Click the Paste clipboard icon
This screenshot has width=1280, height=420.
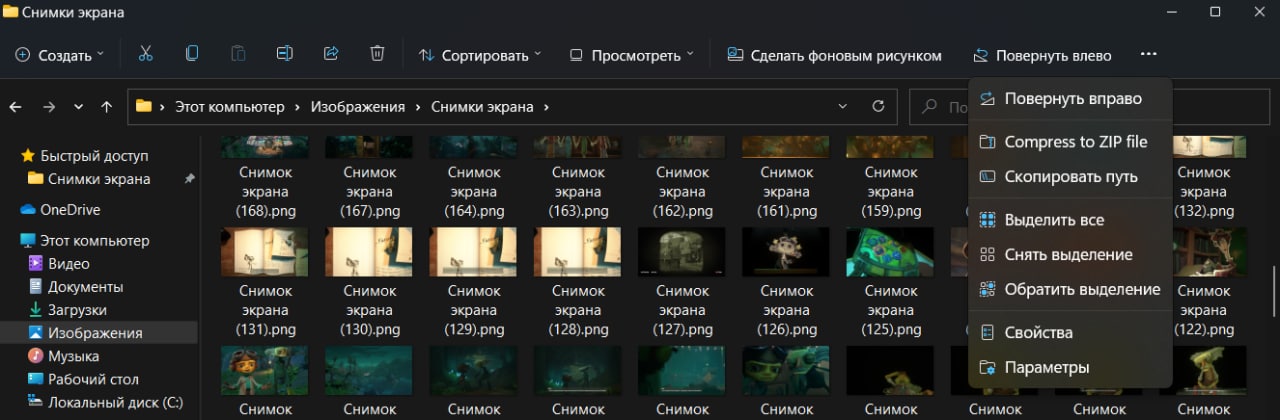(238, 54)
